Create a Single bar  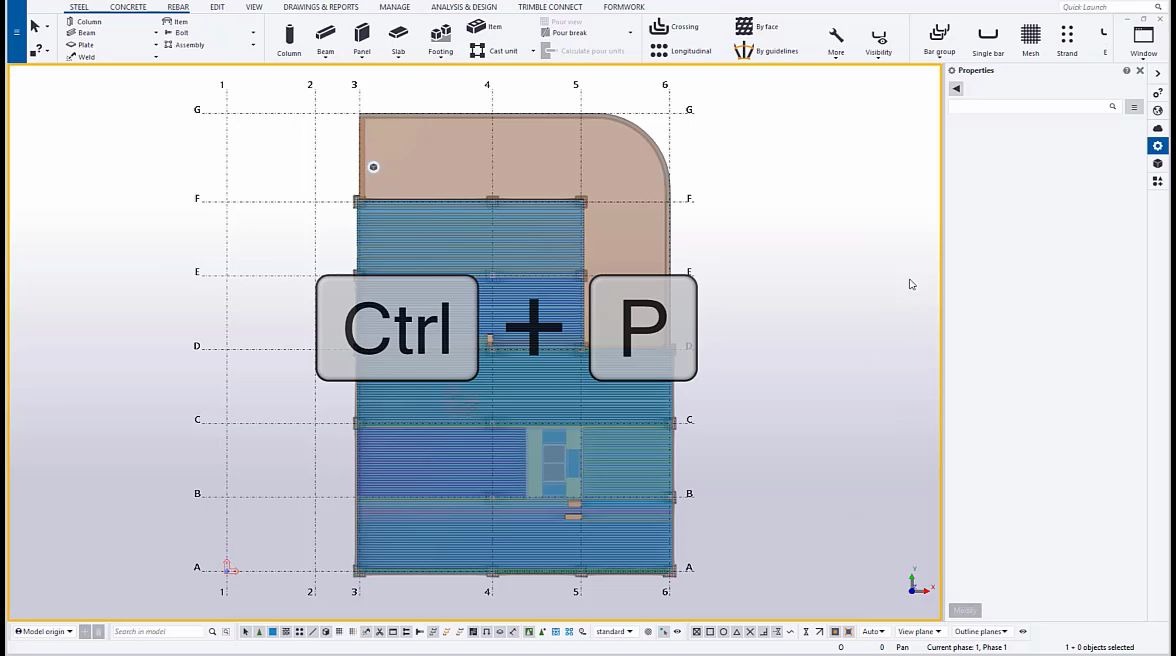click(988, 40)
